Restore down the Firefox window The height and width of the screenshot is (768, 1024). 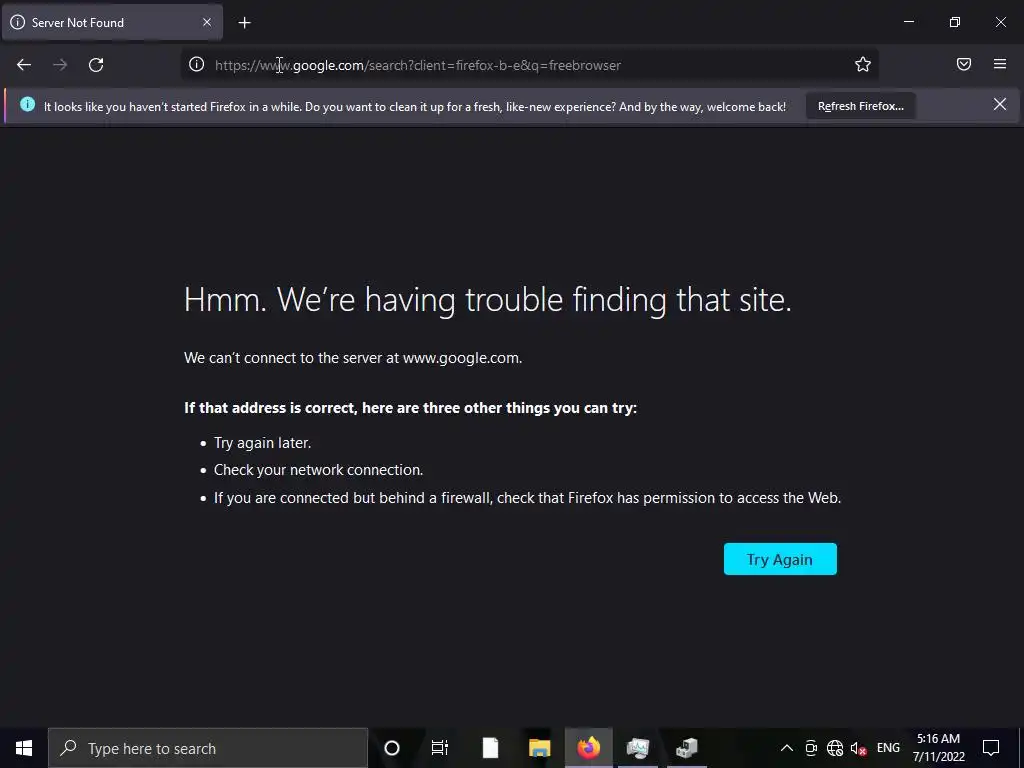click(x=955, y=22)
